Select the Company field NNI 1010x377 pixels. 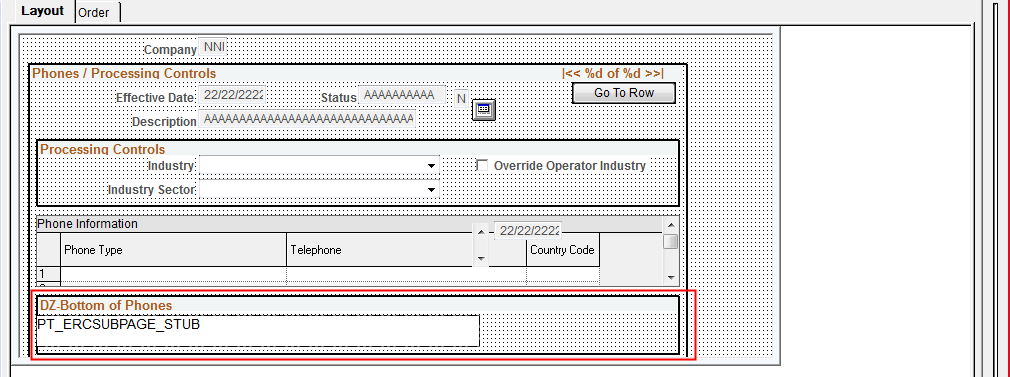pos(214,47)
